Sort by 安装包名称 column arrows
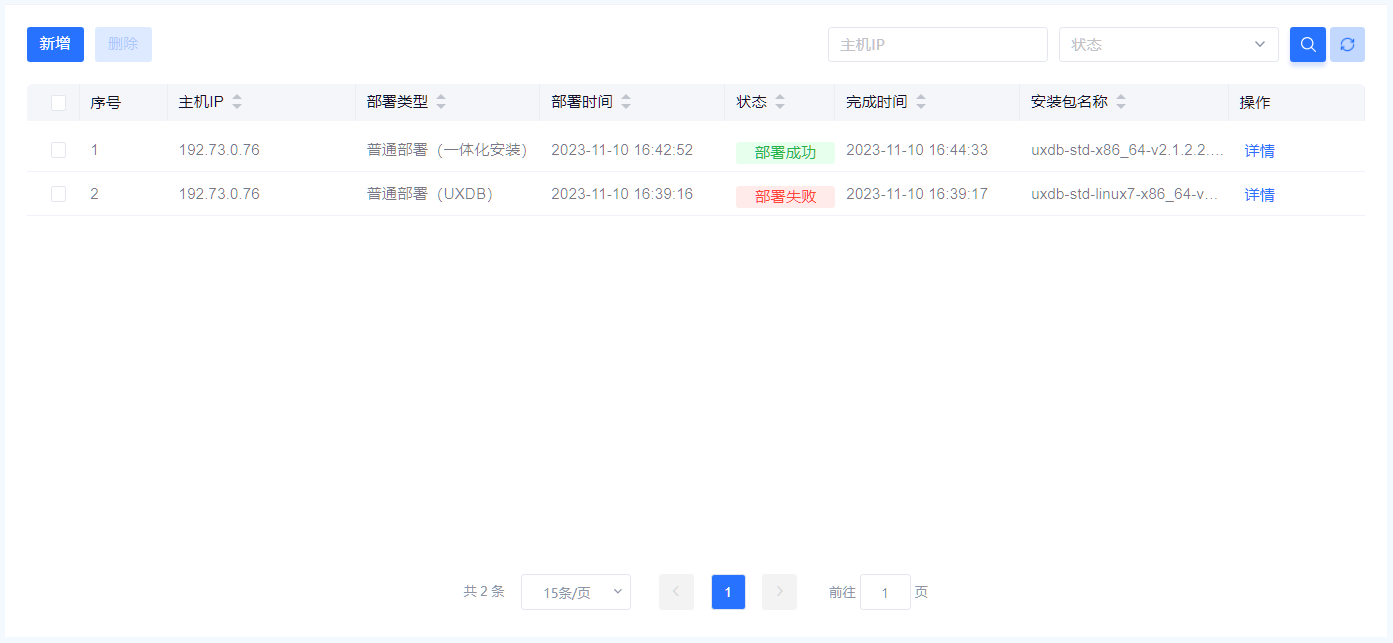The height and width of the screenshot is (643, 1393). (1121, 102)
